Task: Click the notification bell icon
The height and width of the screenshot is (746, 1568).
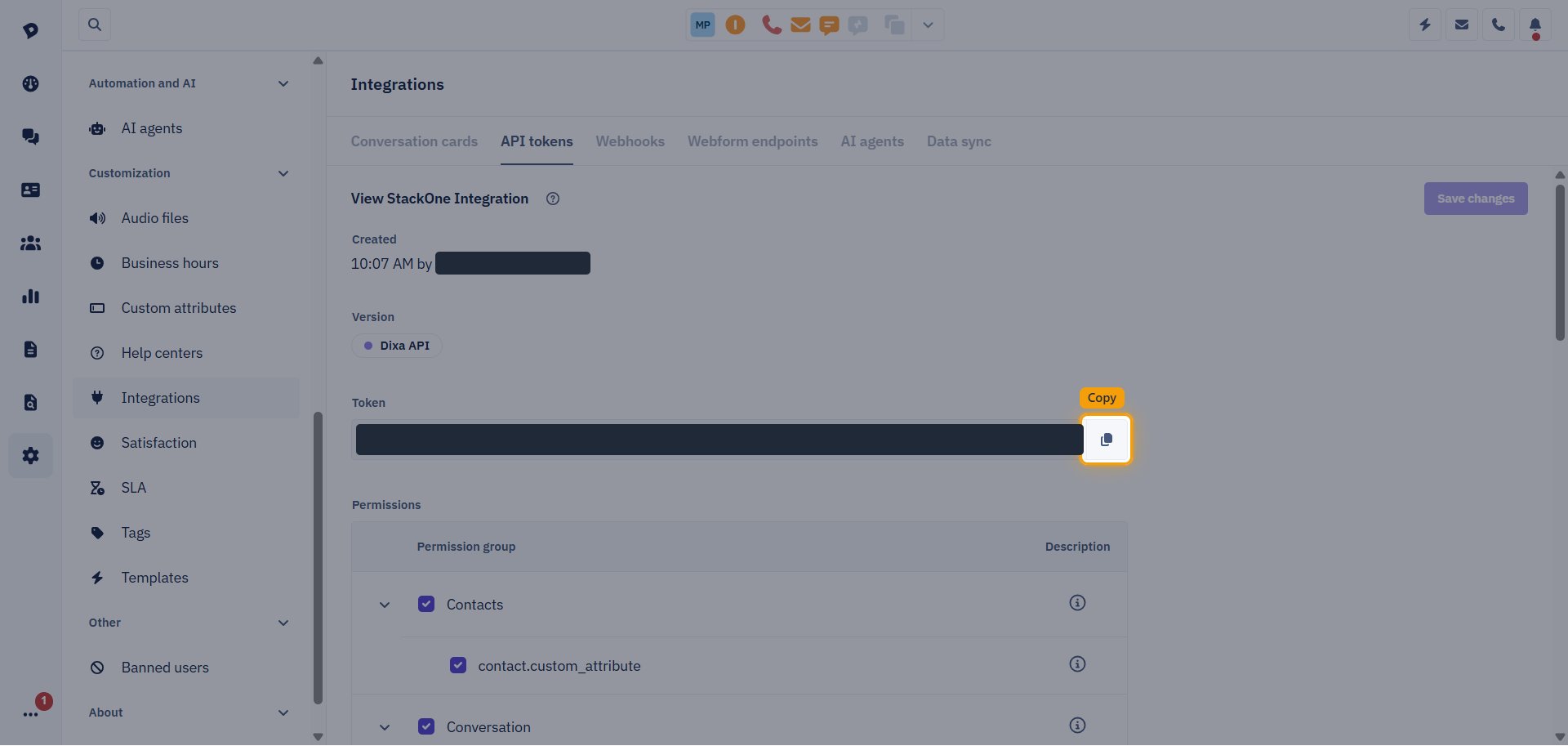Action: [1535, 25]
